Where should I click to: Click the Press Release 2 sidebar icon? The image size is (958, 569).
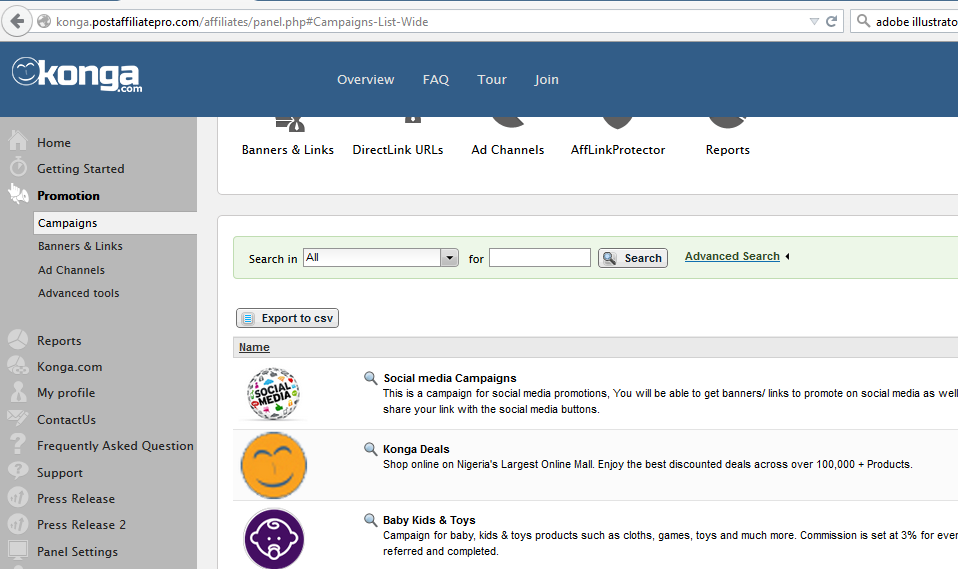pos(18,524)
